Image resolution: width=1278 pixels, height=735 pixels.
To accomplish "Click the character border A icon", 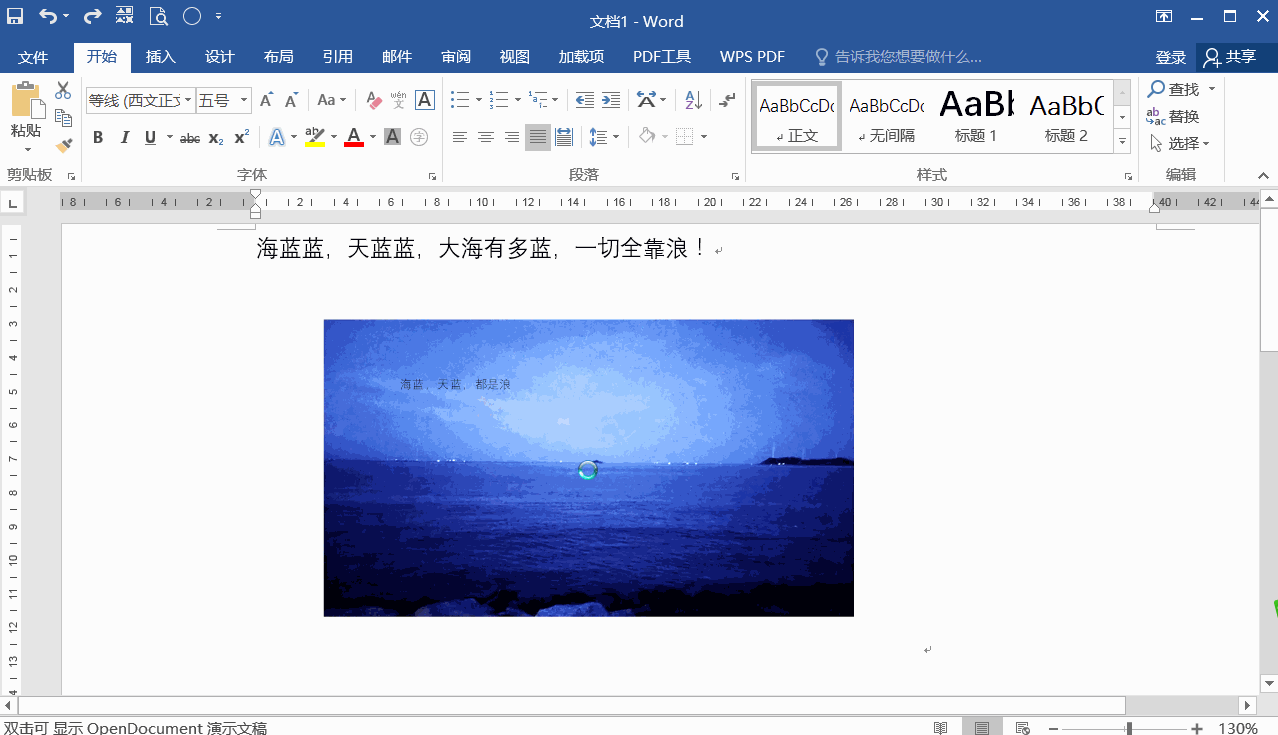I will pos(425,100).
